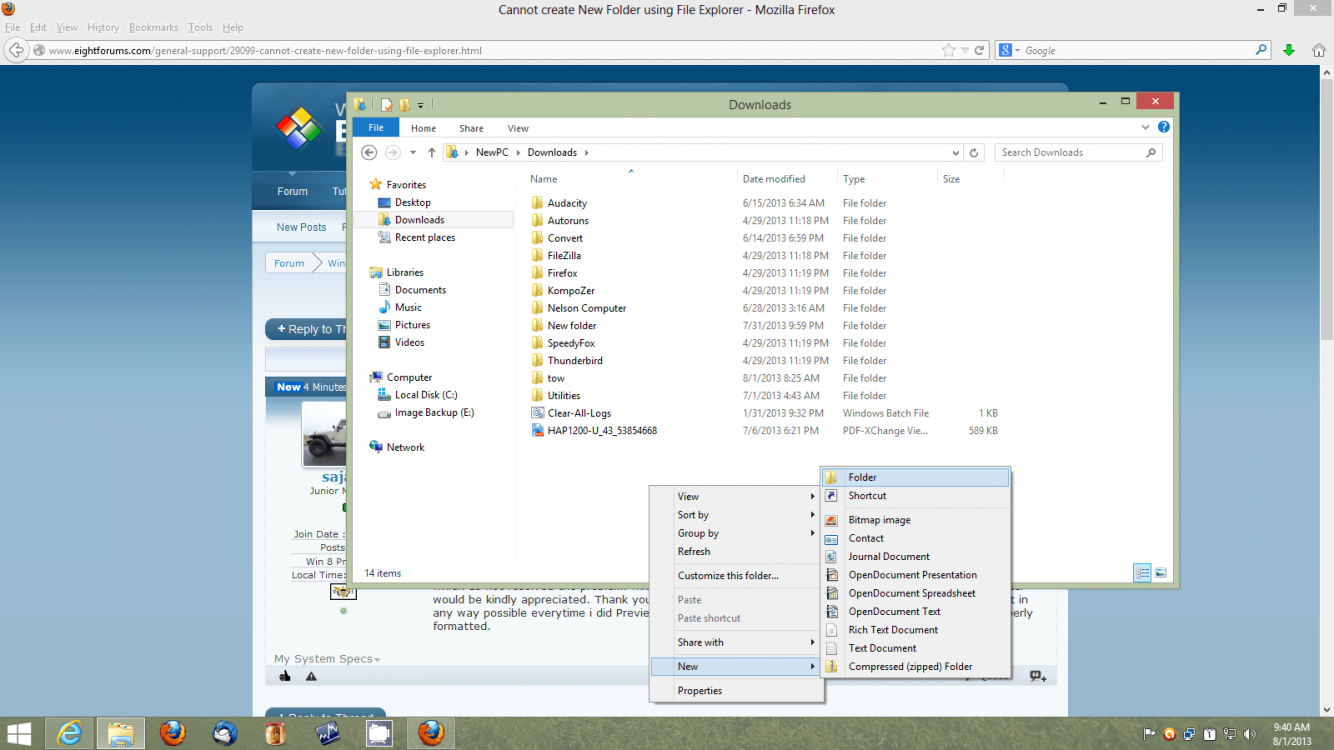Click the Properties icon in Explorer's quick access toolbar

386,104
